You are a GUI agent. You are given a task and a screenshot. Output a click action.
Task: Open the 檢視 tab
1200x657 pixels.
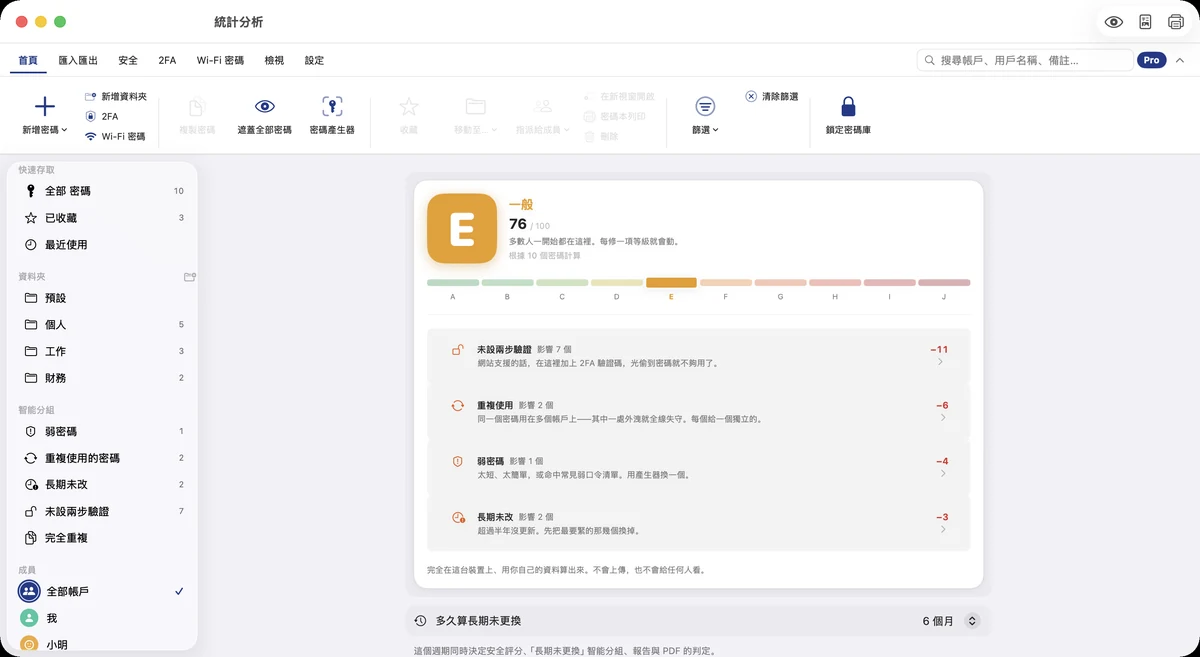(x=274, y=60)
